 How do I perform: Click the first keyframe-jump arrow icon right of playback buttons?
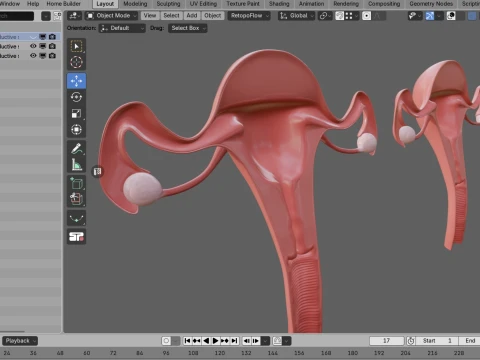click(247, 341)
